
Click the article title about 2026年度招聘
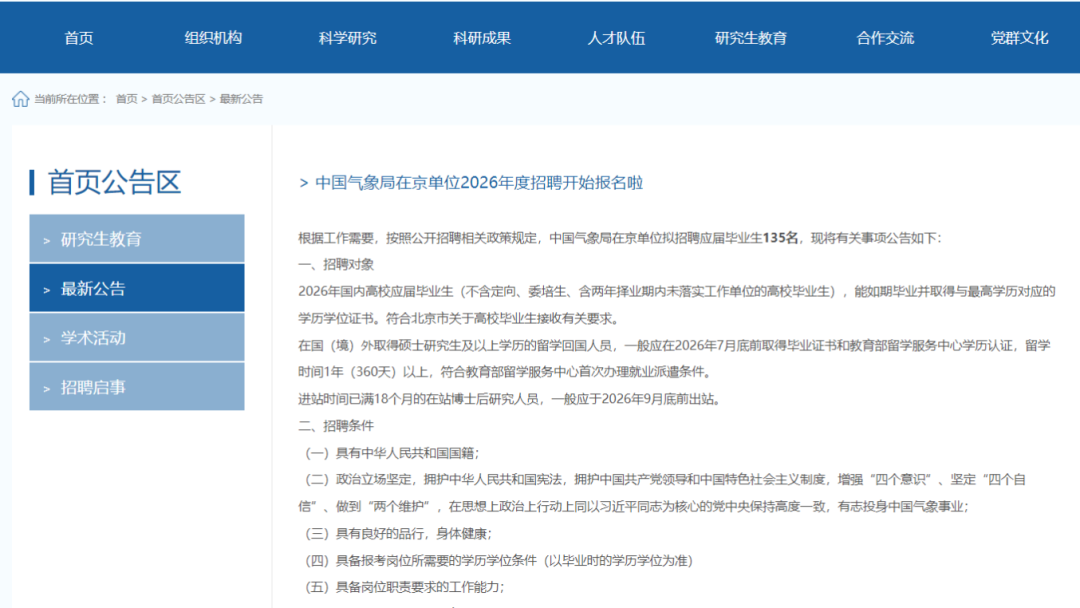479,182
